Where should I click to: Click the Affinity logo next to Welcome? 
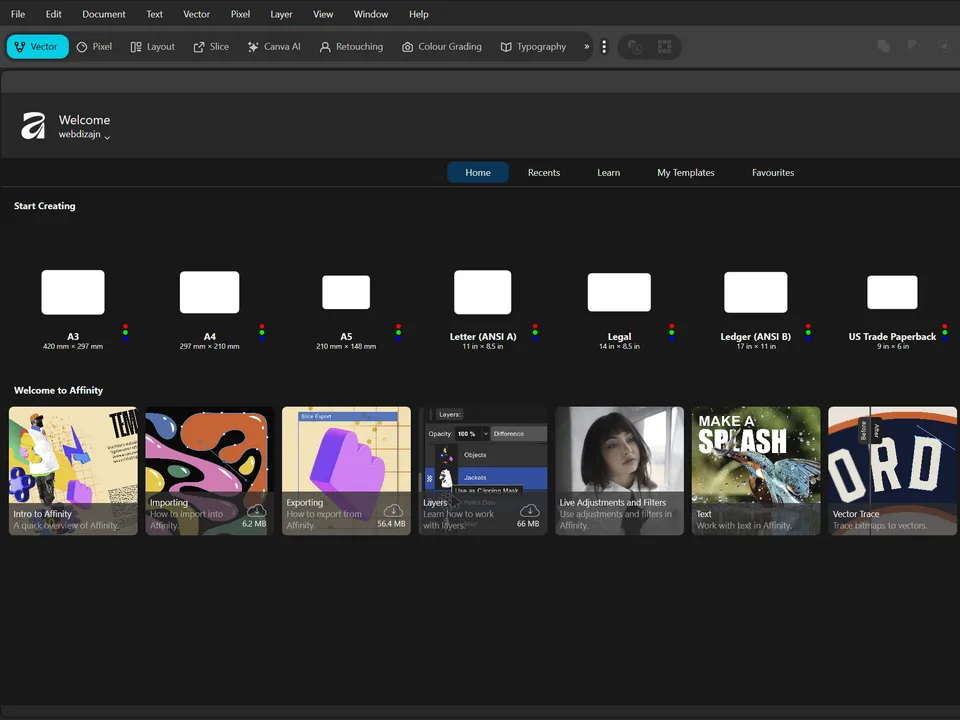[32, 126]
